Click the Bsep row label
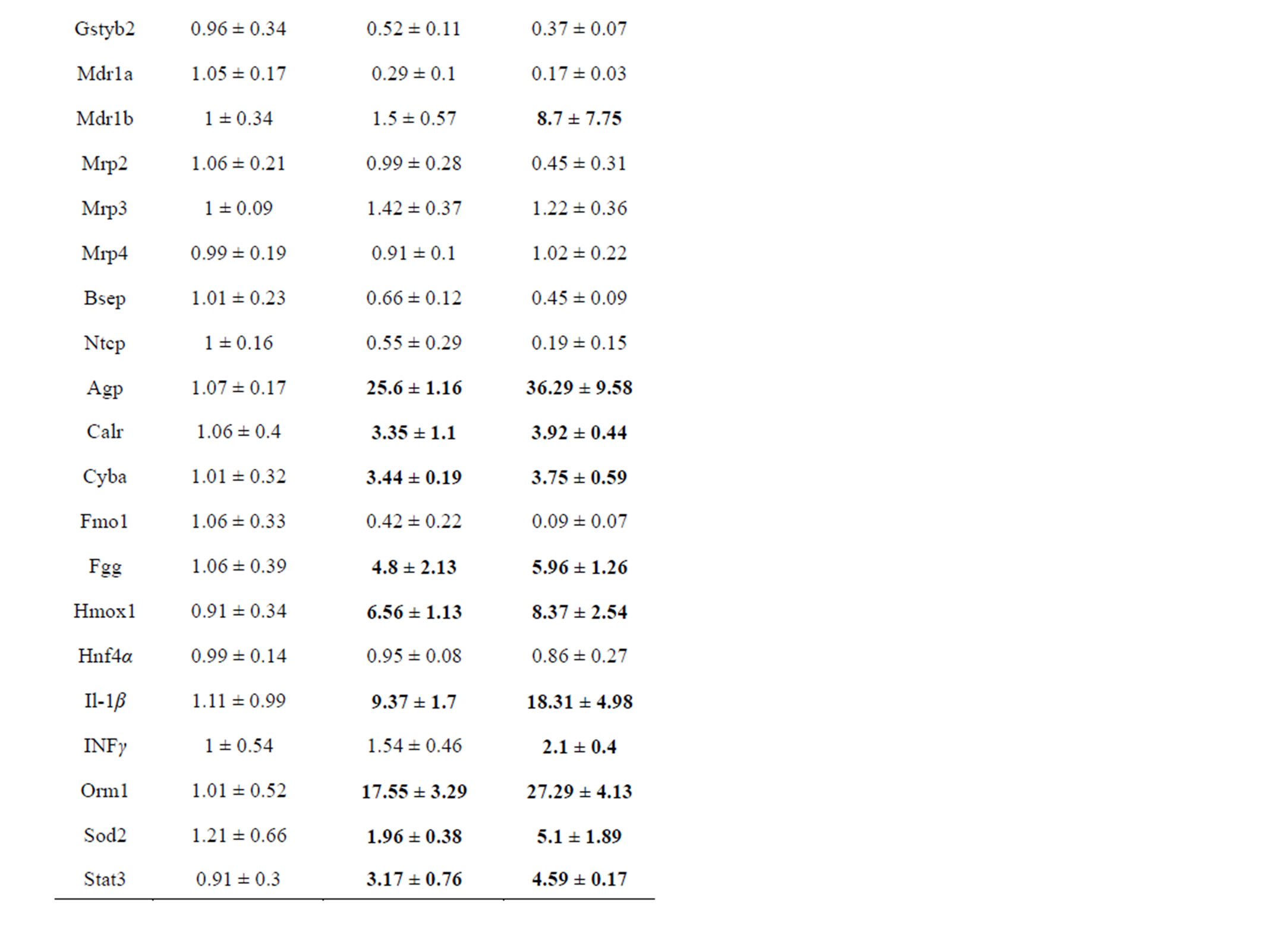Viewport: 1288px width, 932px height. [105, 298]
